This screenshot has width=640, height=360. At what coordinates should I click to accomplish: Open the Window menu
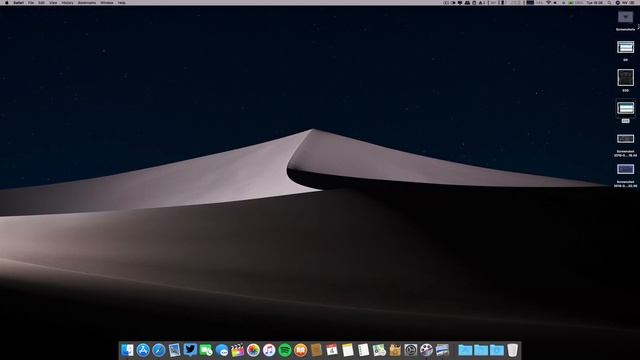click(x=107, y=2)
